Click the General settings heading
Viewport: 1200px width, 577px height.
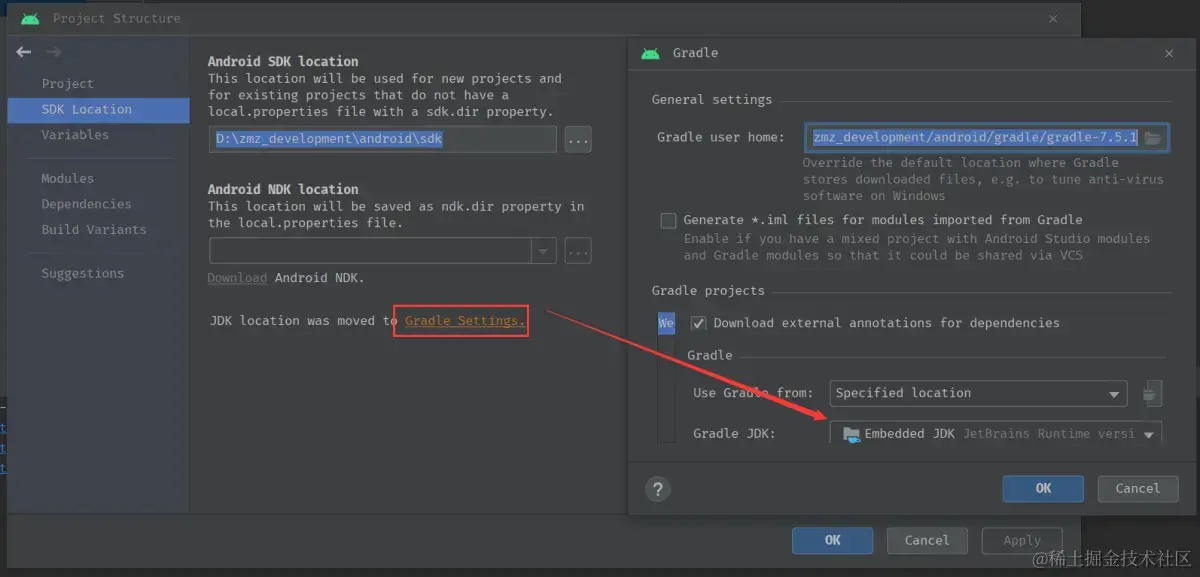(x=712, y=100)
